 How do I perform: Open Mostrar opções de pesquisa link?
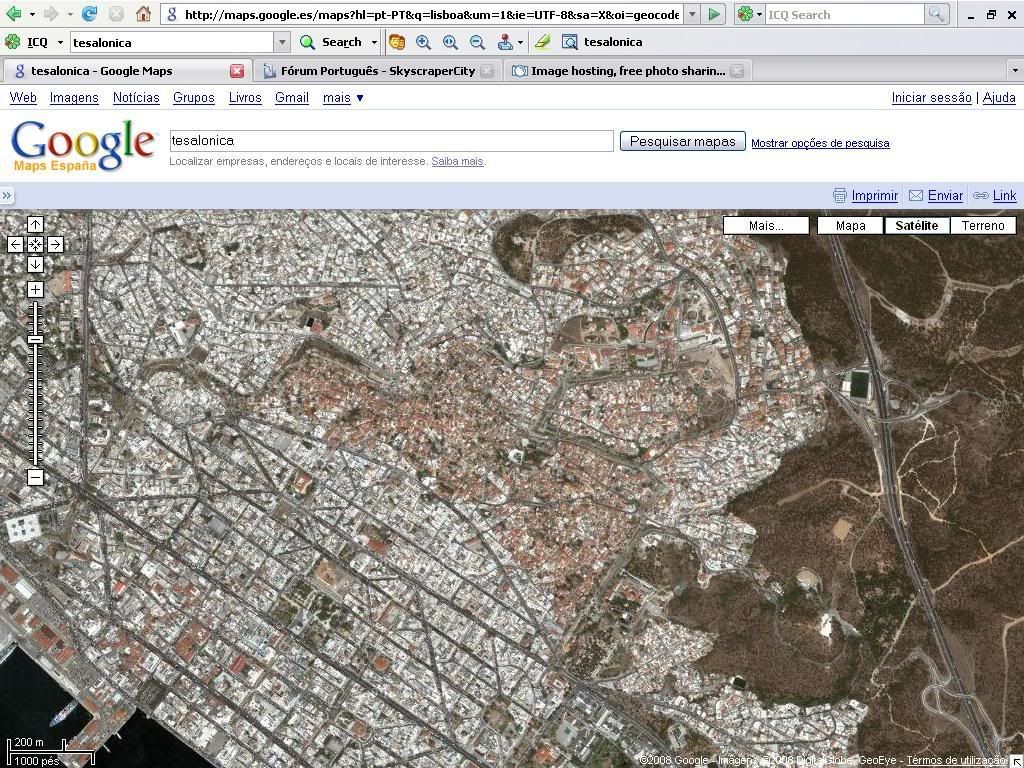[820, 143]
